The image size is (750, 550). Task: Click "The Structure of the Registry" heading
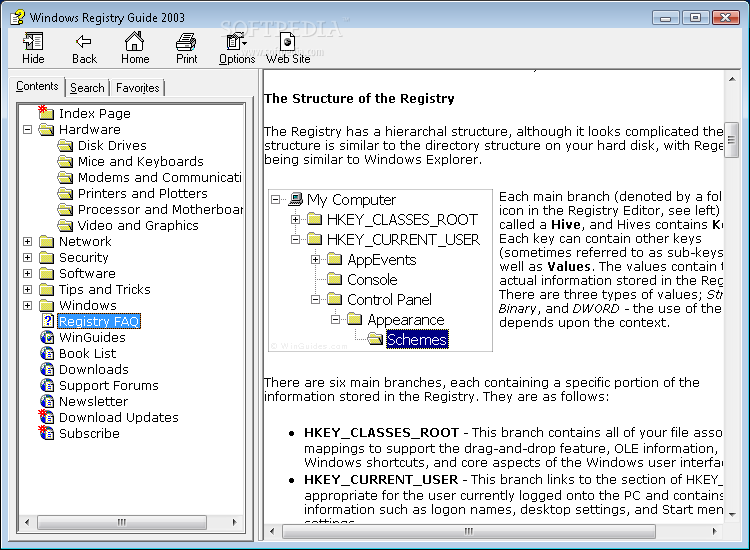(359, 99)
